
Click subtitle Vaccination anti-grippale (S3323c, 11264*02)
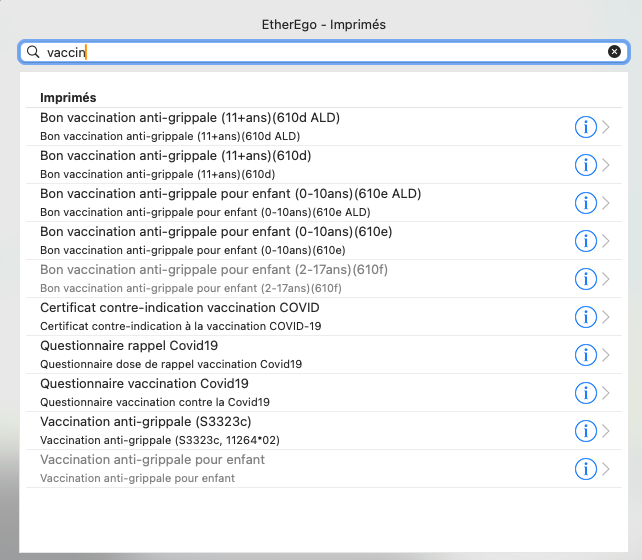160,440
